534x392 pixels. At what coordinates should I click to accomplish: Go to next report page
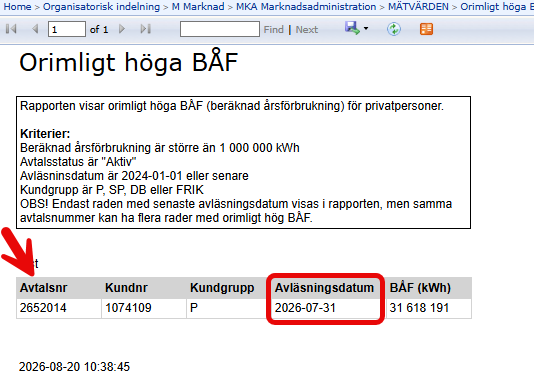click(x=122, y=29)
